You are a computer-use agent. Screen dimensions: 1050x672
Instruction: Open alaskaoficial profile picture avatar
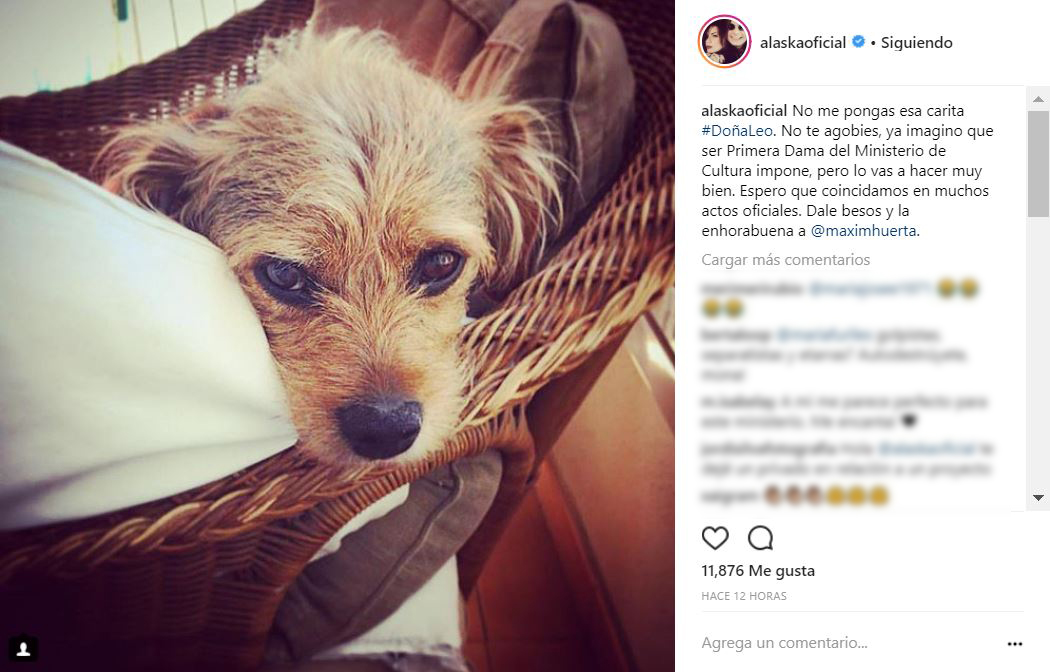(724, 41)
